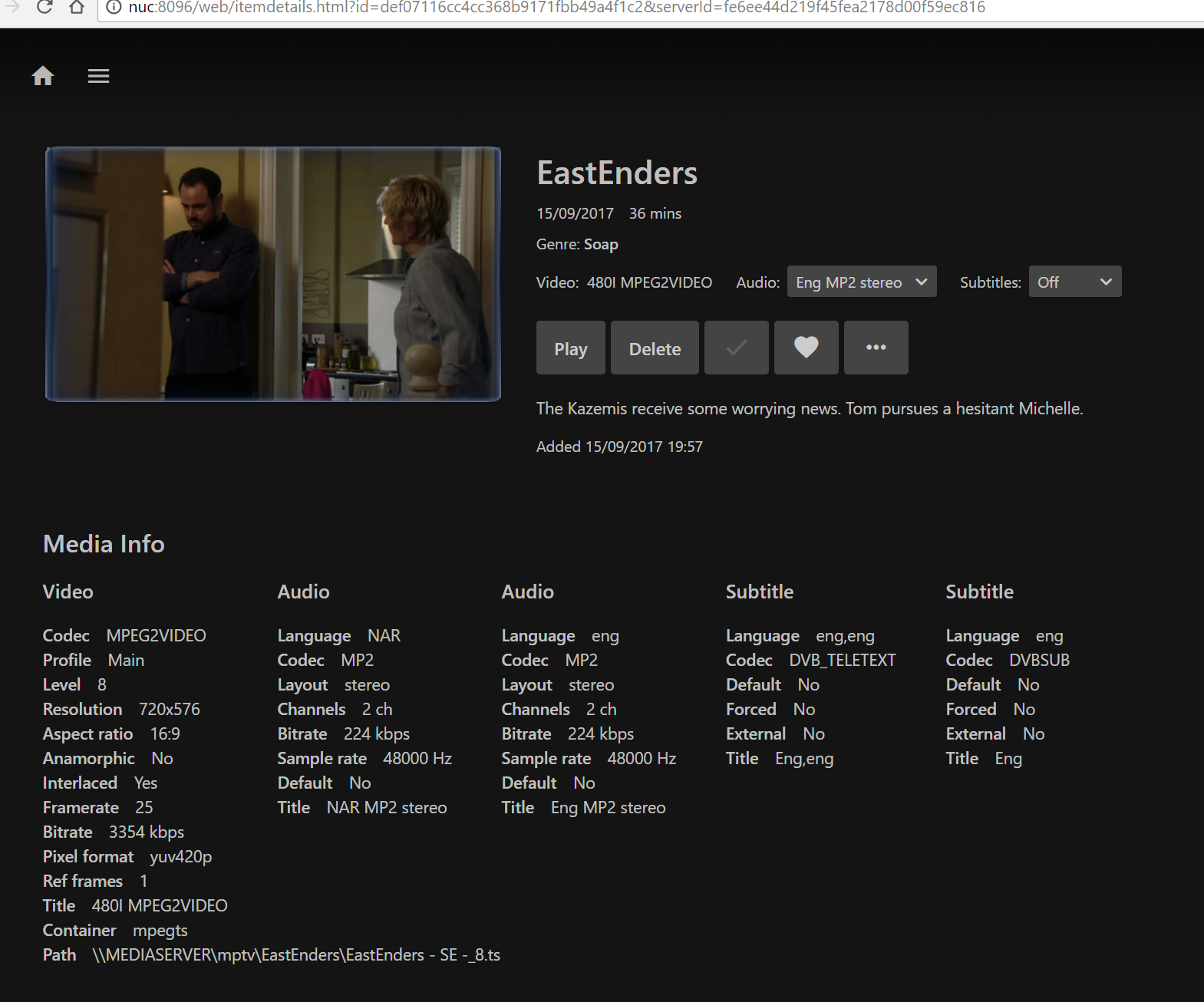This screenshot has height=1002, width=1204.
Task: Select the runtime text 36 mins
Action: tap(655, 213)
